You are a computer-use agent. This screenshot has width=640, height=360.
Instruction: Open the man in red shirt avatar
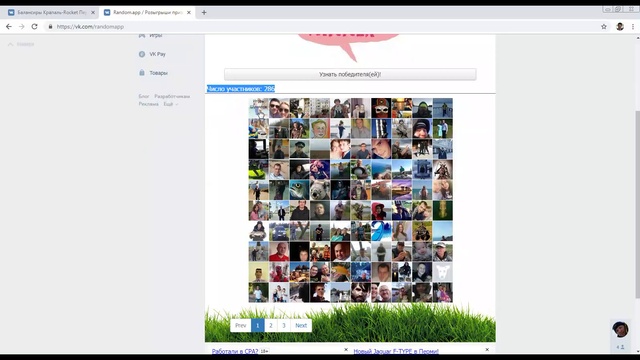coord(279,251)
